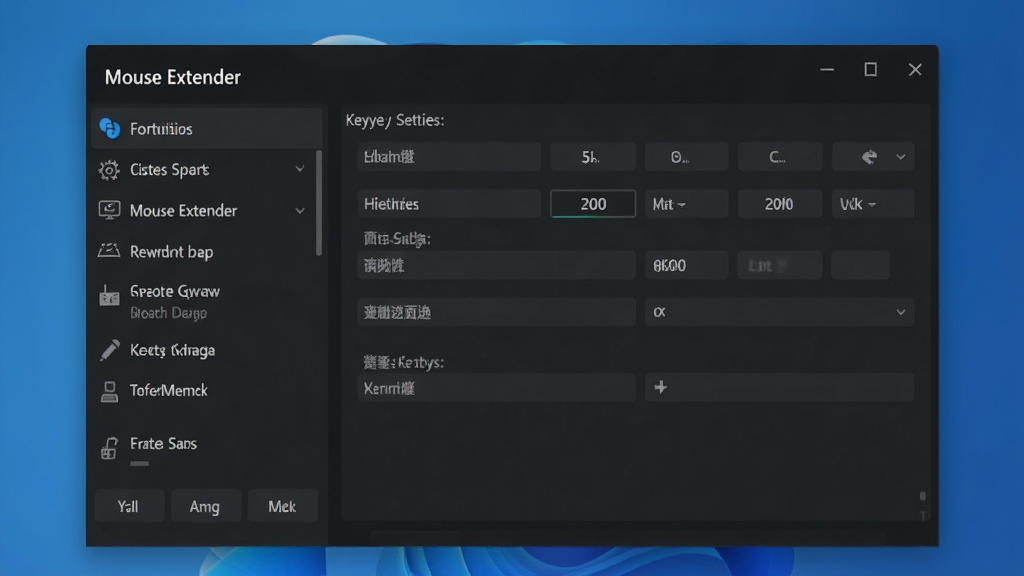Click the lock icon beside Frate Sans
The image size is (1024, 576).
coord(109,448)
